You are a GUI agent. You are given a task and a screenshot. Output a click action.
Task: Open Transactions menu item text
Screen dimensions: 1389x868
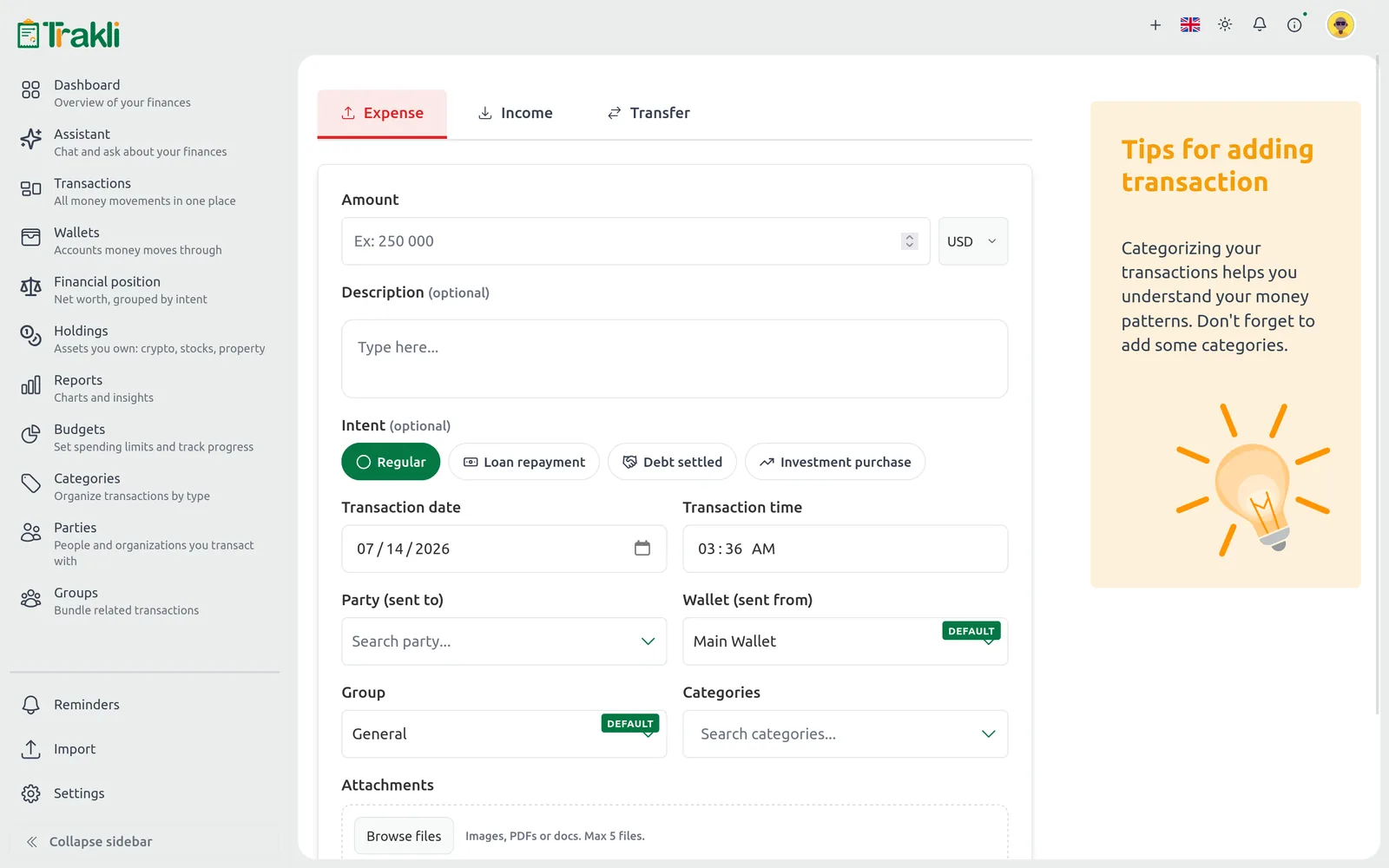point(92,183)
